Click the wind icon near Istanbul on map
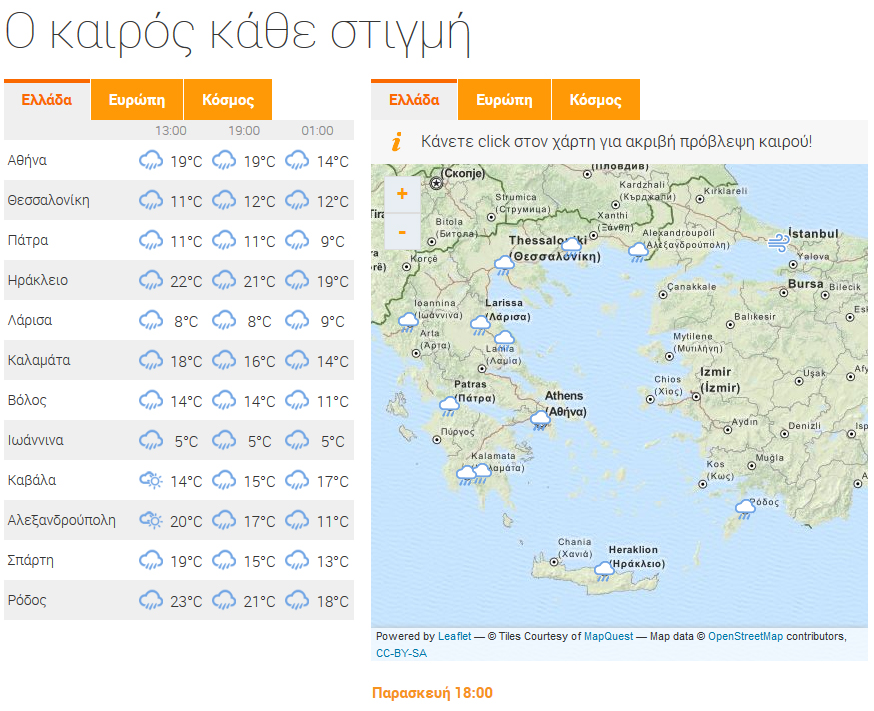The width and height of the screenshot is (874, 711). [x=778, y=241]
